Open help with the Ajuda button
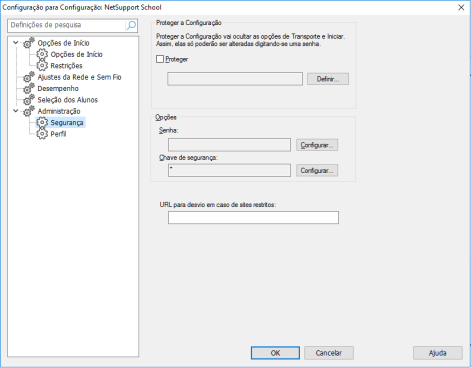Viewport: 471px width, 368px height. pos(438,353)
